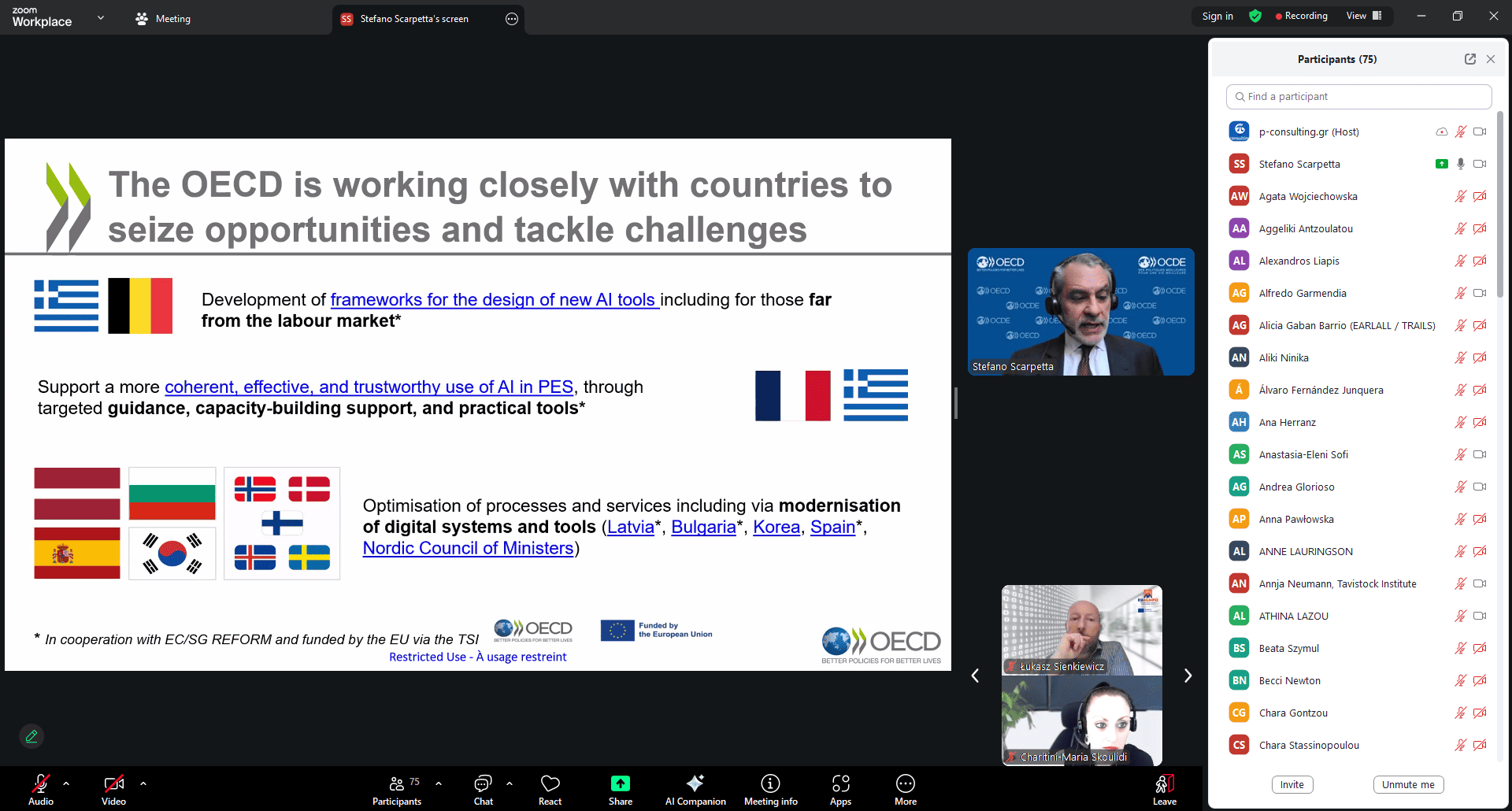The image size is (1512, 811).
Task: Pop out the Participants panel
Action: click(1469, 59)
